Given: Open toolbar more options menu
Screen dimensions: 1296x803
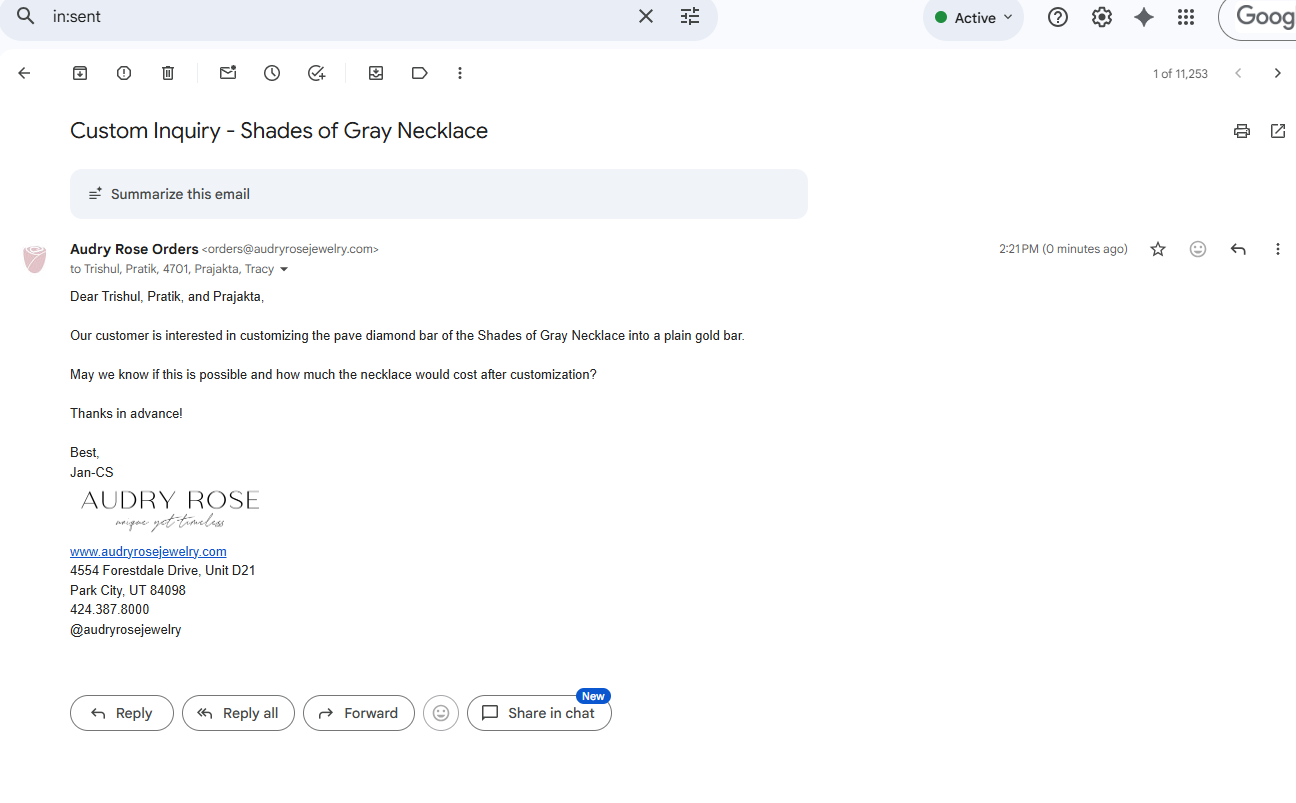Looking at the screenshot, I should click(460, 73).
